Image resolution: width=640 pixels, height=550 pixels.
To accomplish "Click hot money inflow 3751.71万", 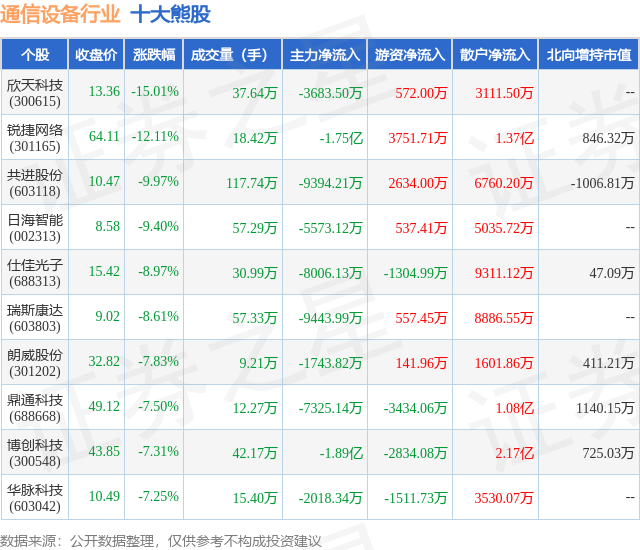I will tap(418, 138).
